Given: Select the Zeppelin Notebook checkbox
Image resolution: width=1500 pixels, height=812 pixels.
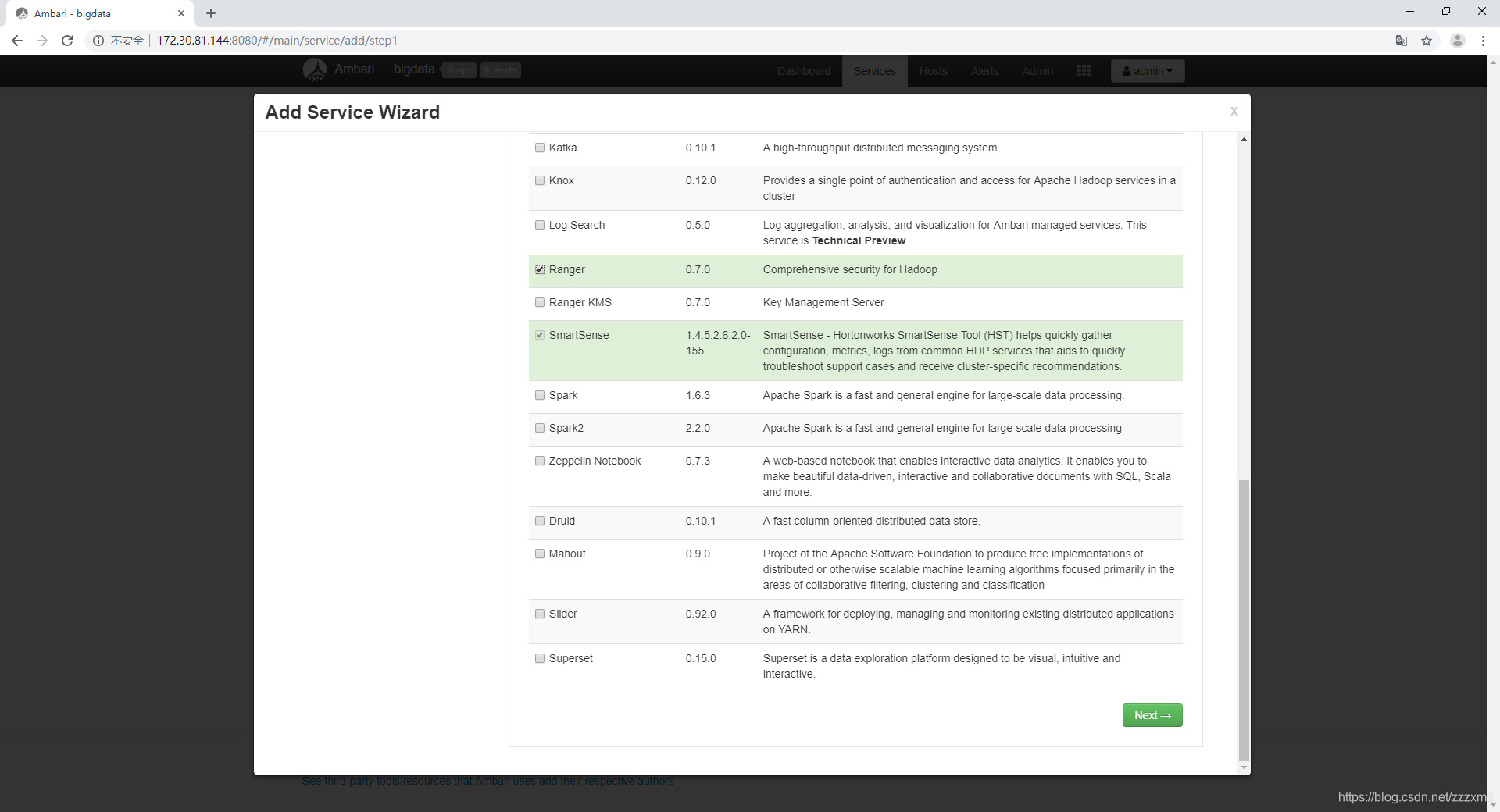Looking at the screenshot, I should click(x=540, y=461).
